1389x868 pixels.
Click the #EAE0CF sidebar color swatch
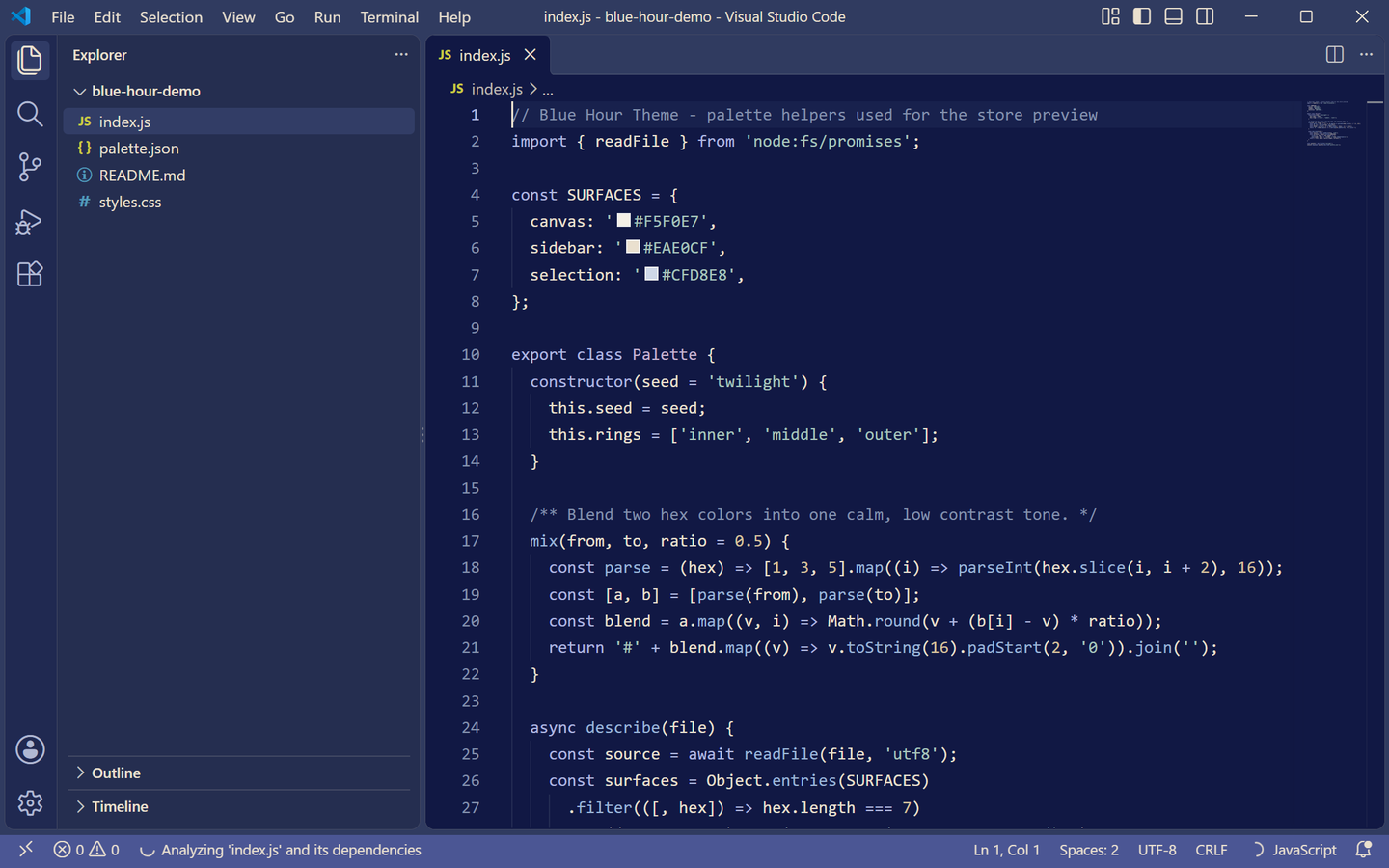(633, 247)
